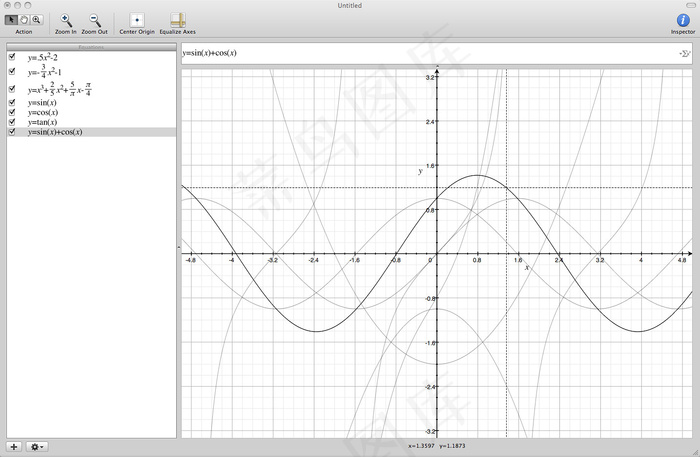Toggle the y=sin(x) checkbox
700x457 pixels.
(x=12, y=102)
